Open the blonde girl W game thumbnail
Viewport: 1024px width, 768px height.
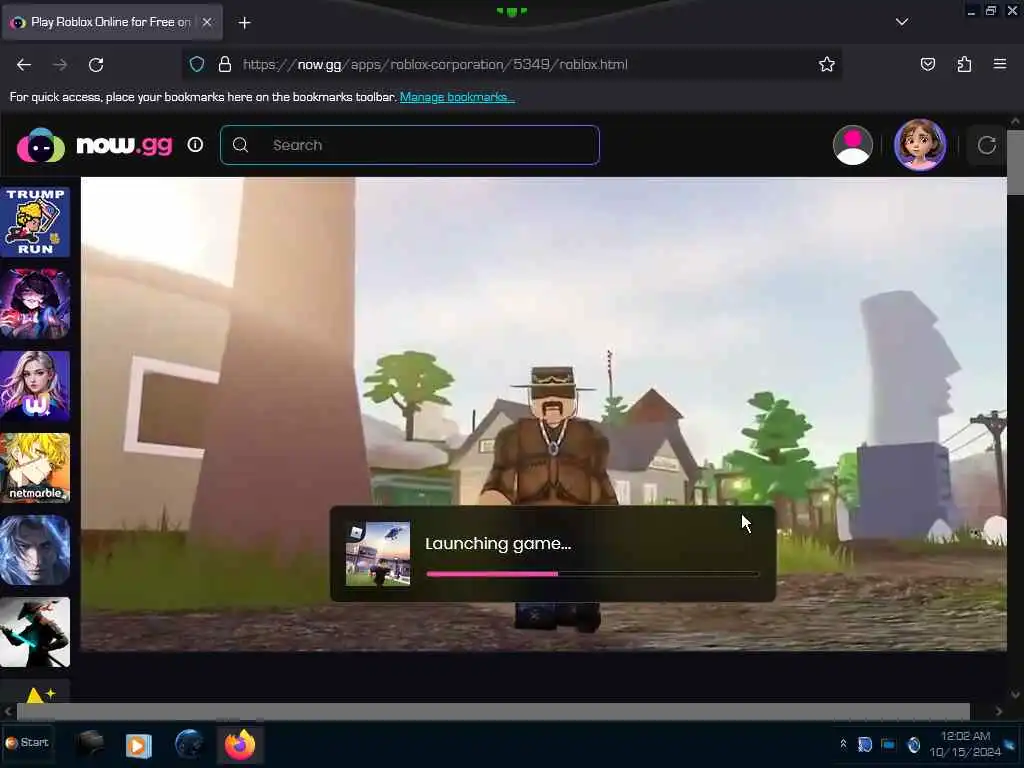pyautogui.click(x=35, y=386)
